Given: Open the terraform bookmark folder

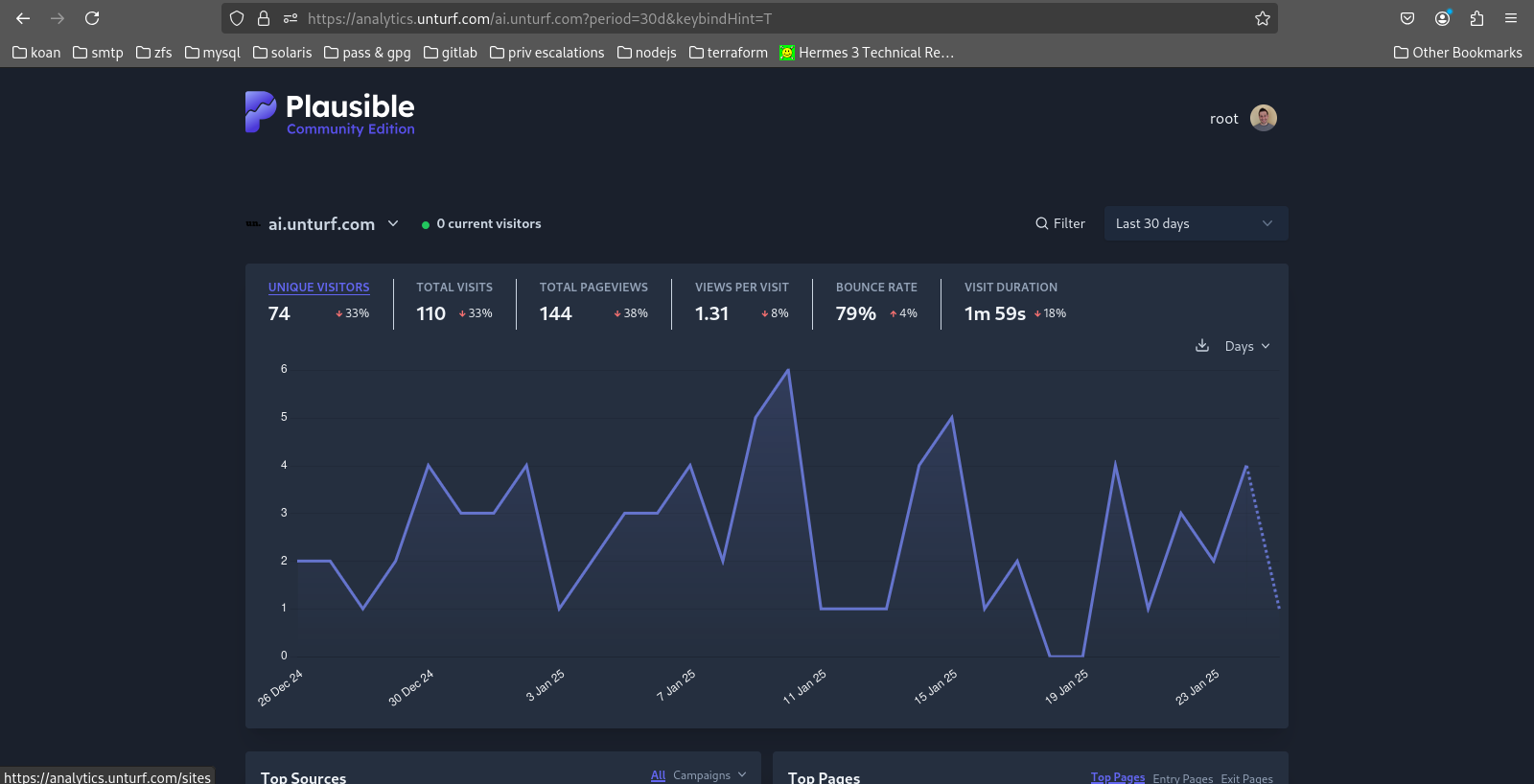Looking at the screenshot, I should tap(729, 53).
